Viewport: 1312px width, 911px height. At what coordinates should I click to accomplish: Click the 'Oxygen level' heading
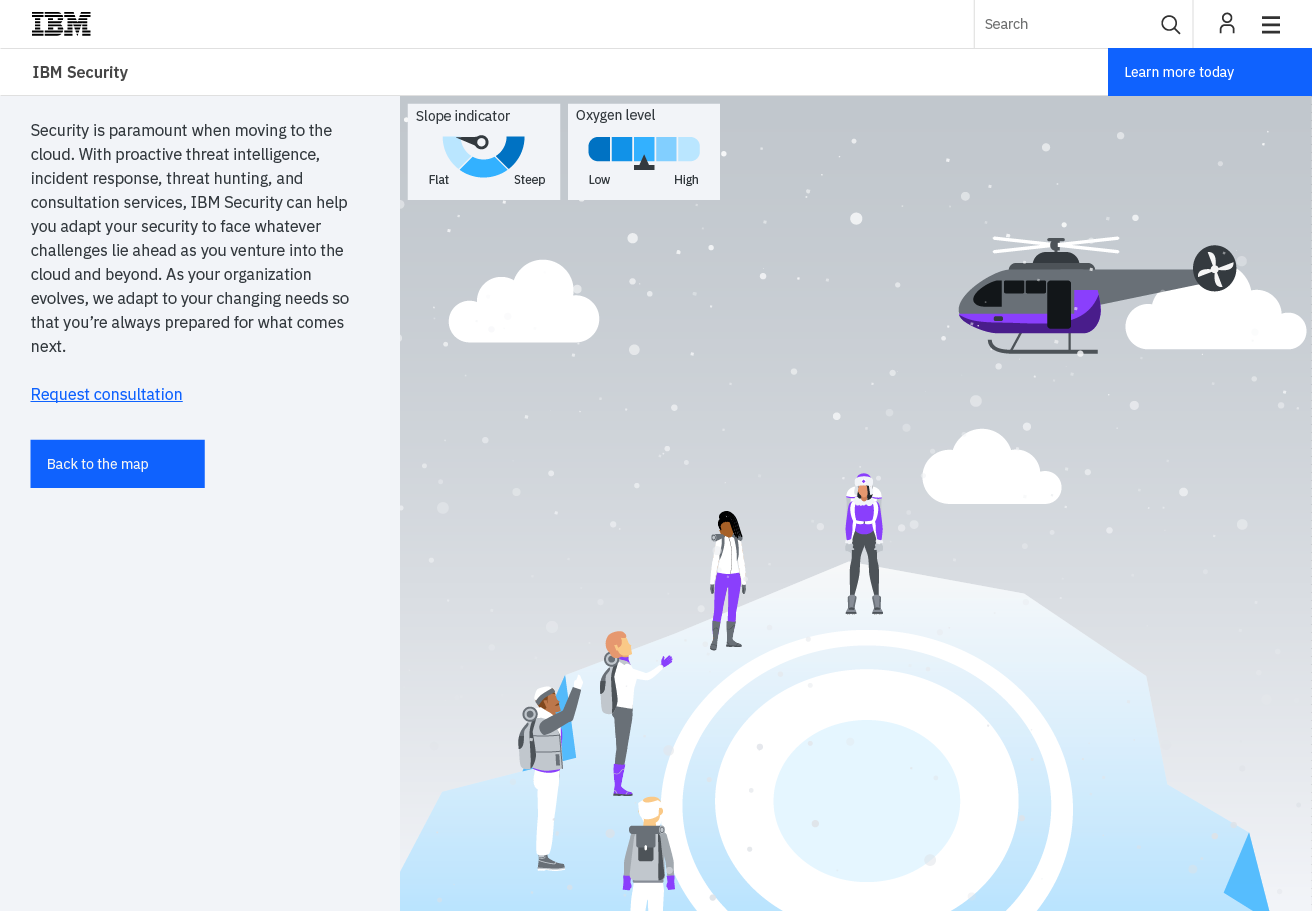[x=616, y=115]
